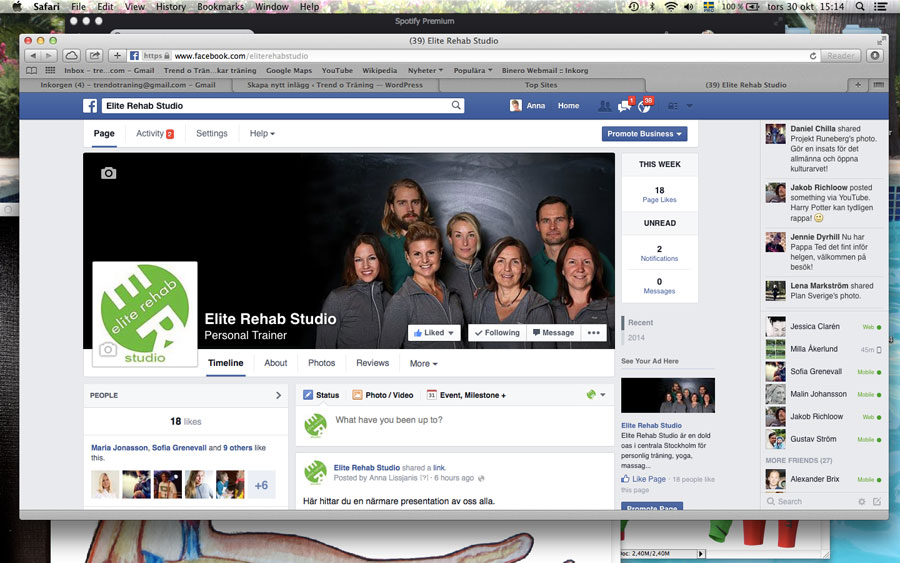The width and height of the screenshot is (900, 563).
Task: Click the Message button
Action: 553,333
